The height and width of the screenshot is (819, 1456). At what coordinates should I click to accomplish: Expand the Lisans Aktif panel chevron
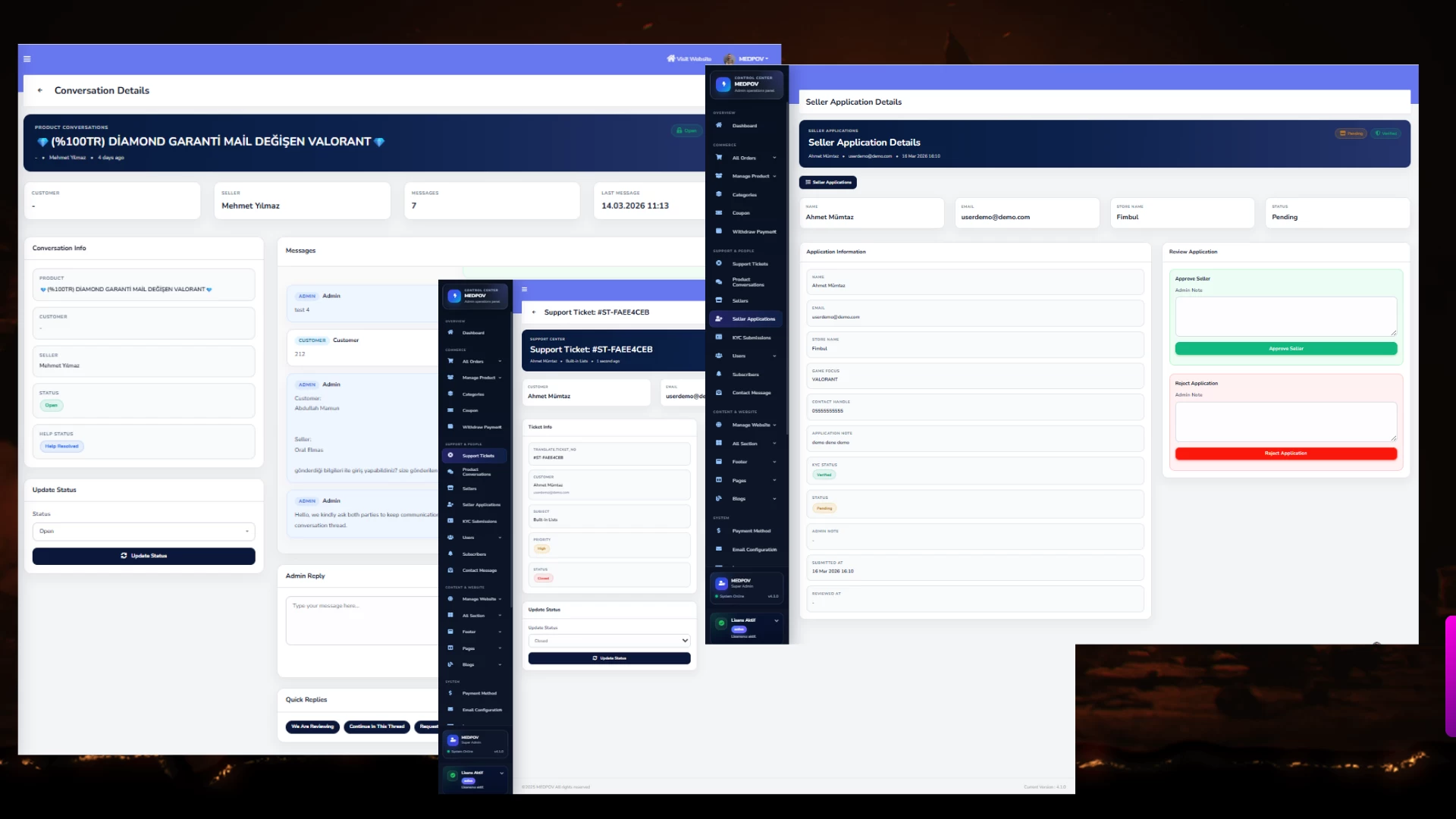click(777, 620)
